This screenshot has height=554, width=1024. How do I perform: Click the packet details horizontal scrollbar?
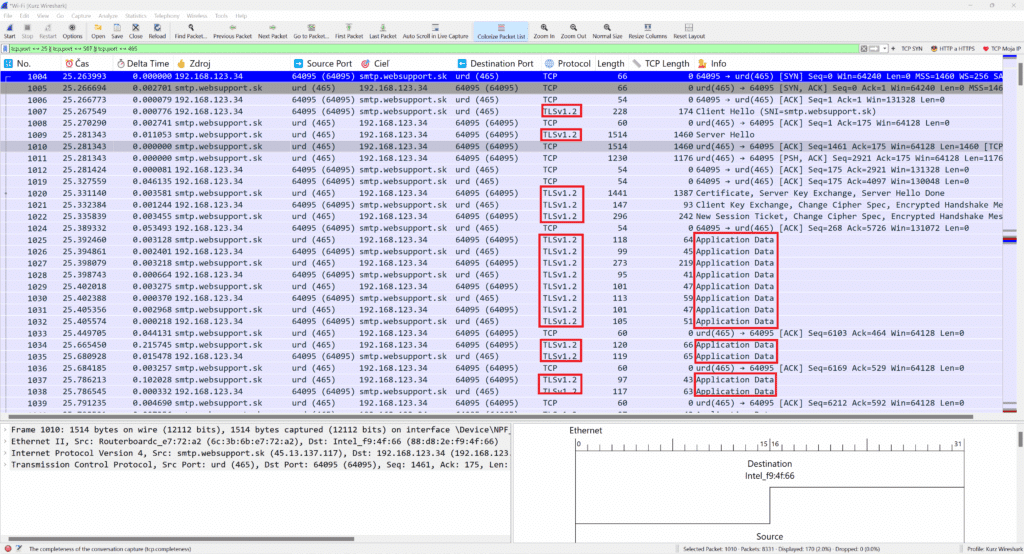[x=182, y=539]
